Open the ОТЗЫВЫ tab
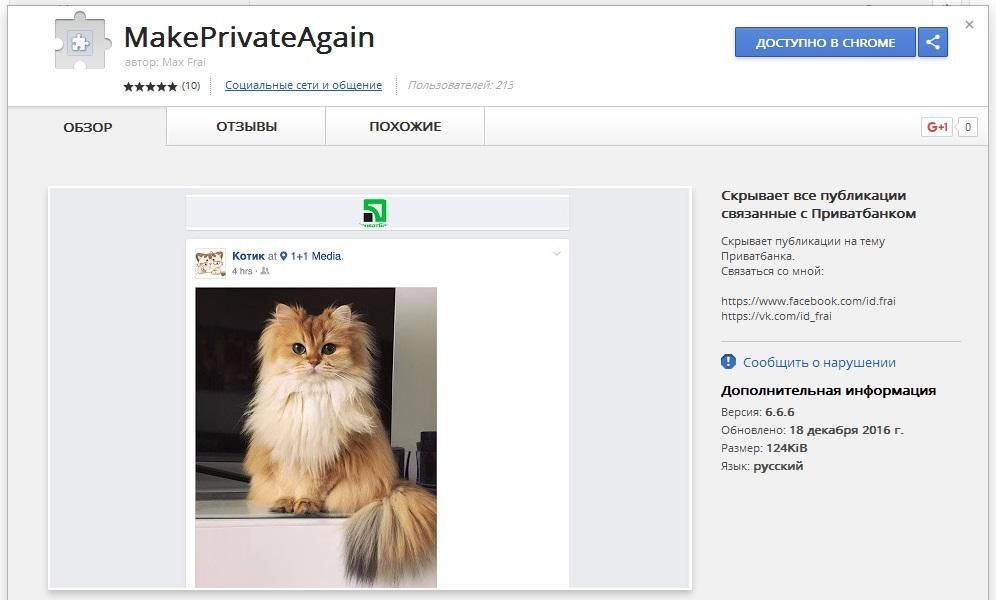This screenshot has width=996, height=600. (x=246, y=127)
